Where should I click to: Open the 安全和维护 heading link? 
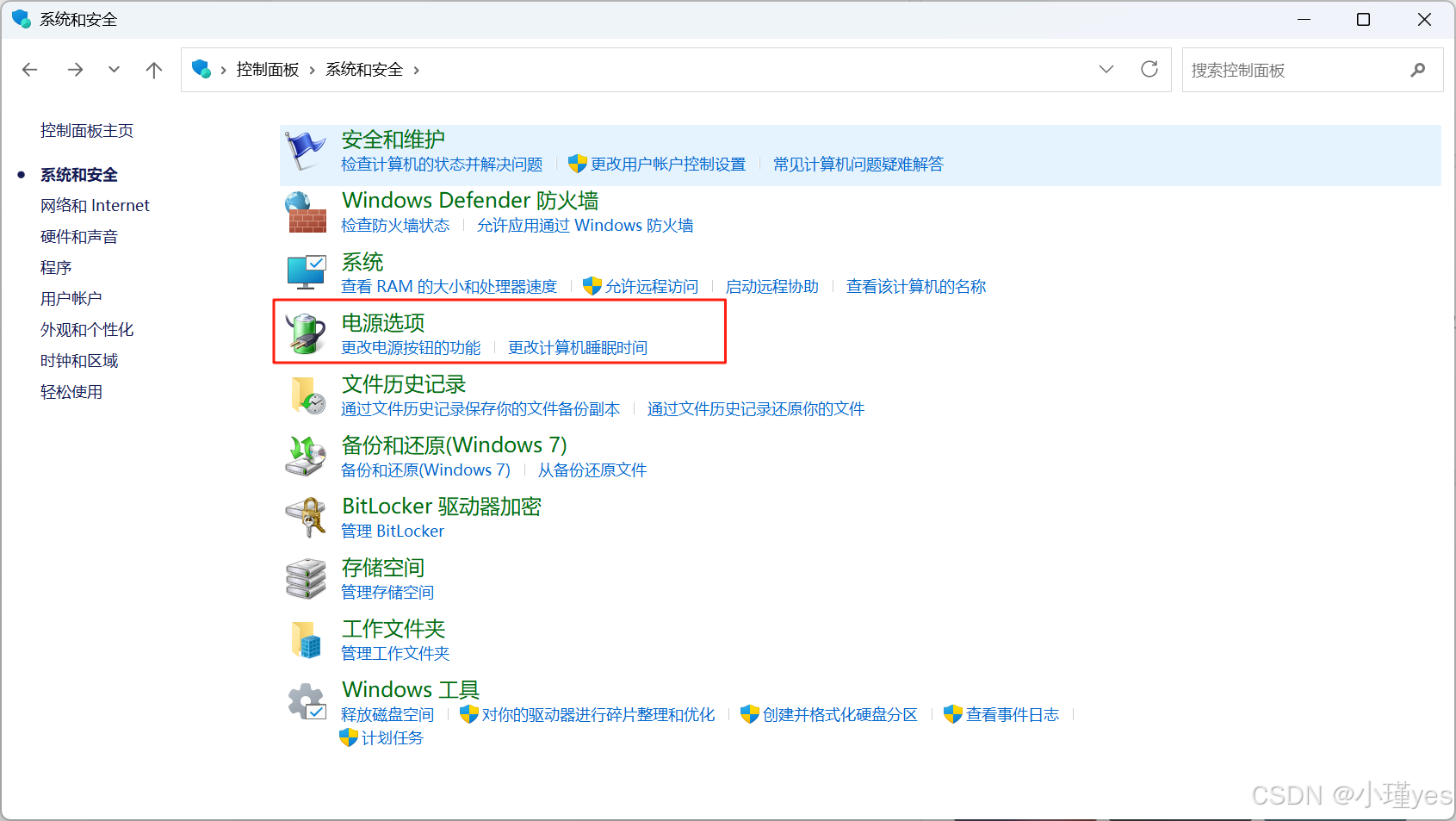coord(393,140)
